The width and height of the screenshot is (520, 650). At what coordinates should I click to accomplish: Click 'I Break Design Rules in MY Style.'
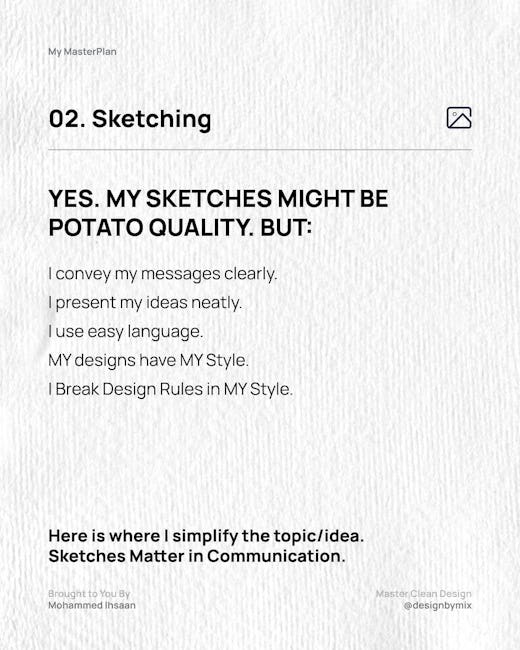point(171,390)
